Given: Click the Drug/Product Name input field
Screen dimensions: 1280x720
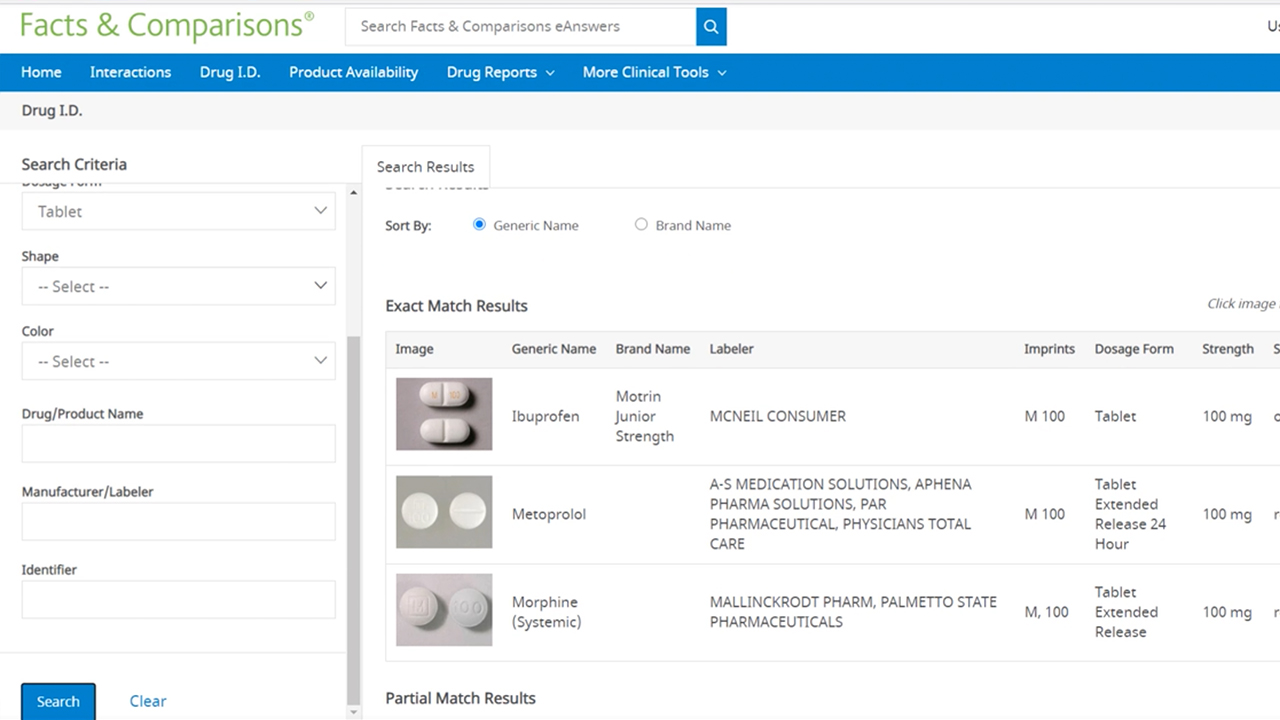Looking at the screenshot, I should coord(178,444).
